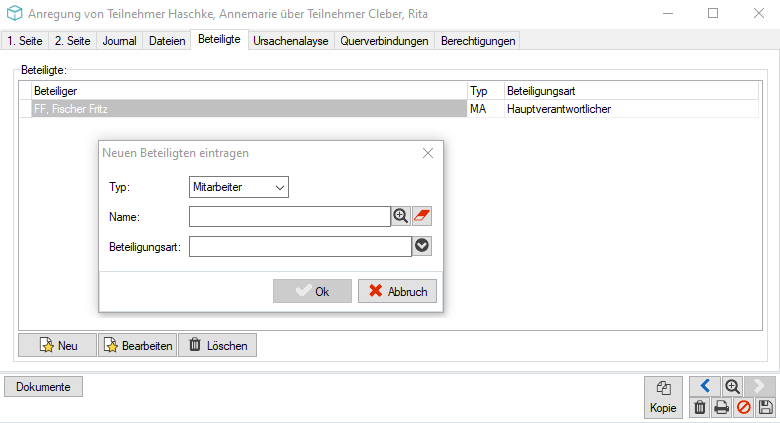Minimize the Anregung window

(x=668, y=13)
